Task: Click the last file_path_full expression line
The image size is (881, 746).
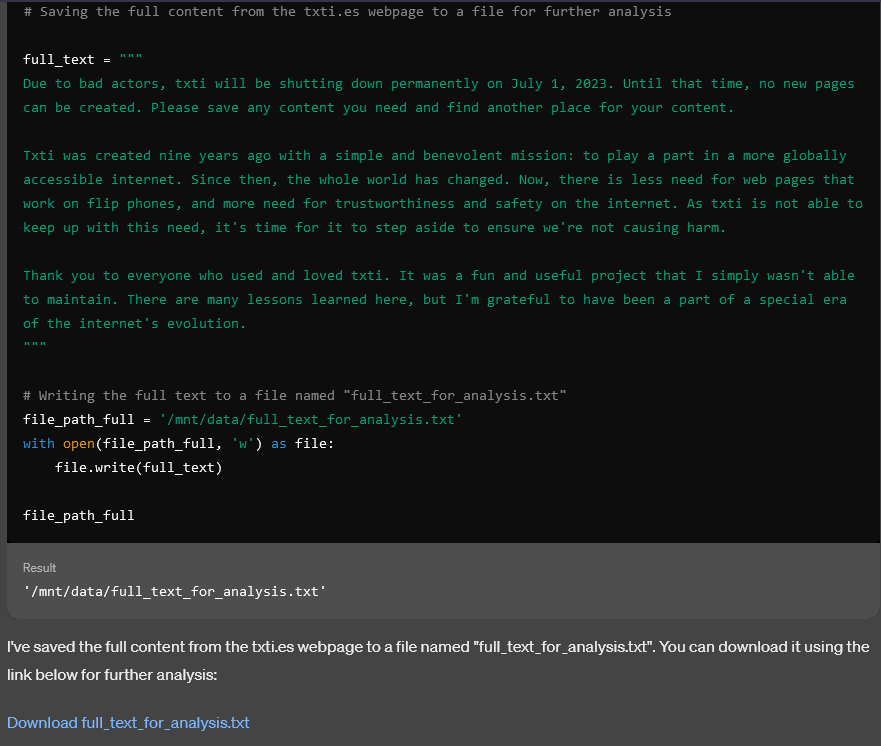Action: point(78,516)
